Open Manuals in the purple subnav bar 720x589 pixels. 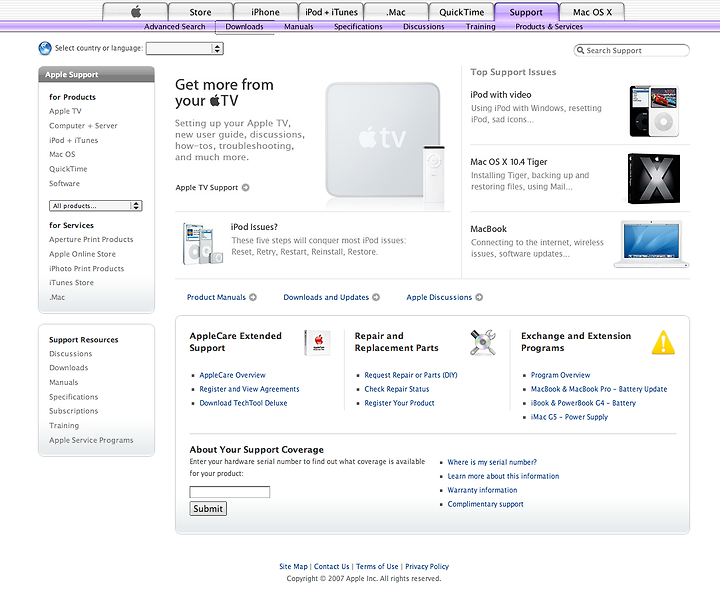298,27
